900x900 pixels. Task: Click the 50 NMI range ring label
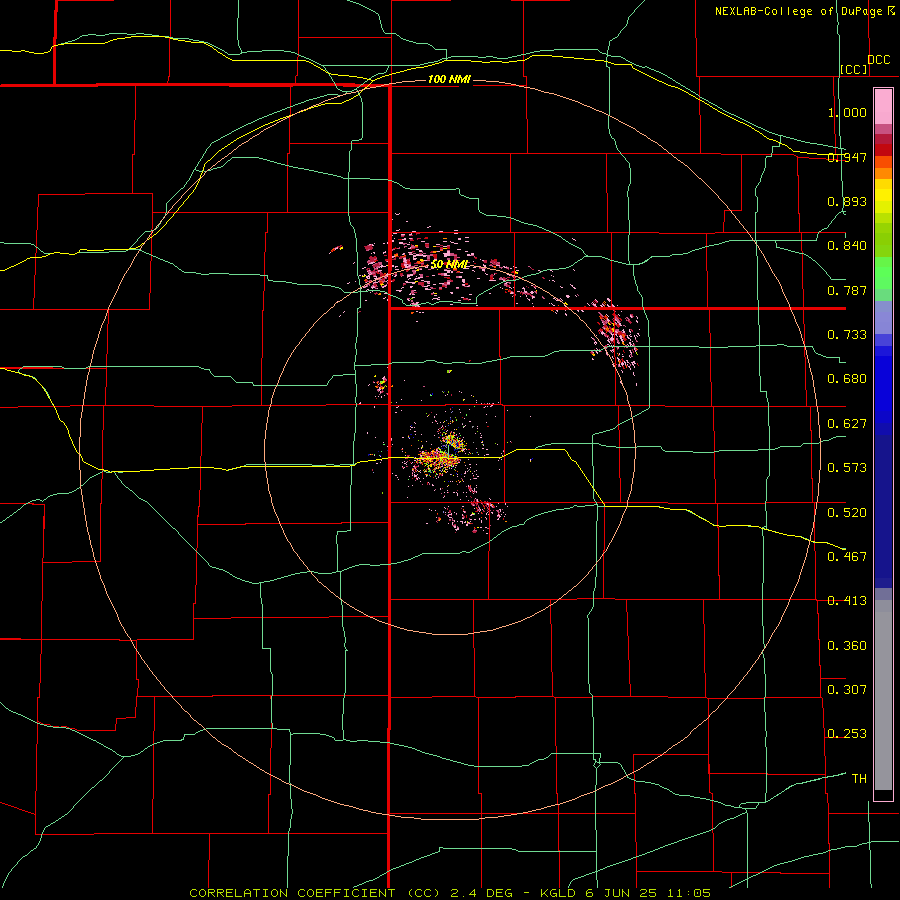pyautogui.click(x=449, y=265)
